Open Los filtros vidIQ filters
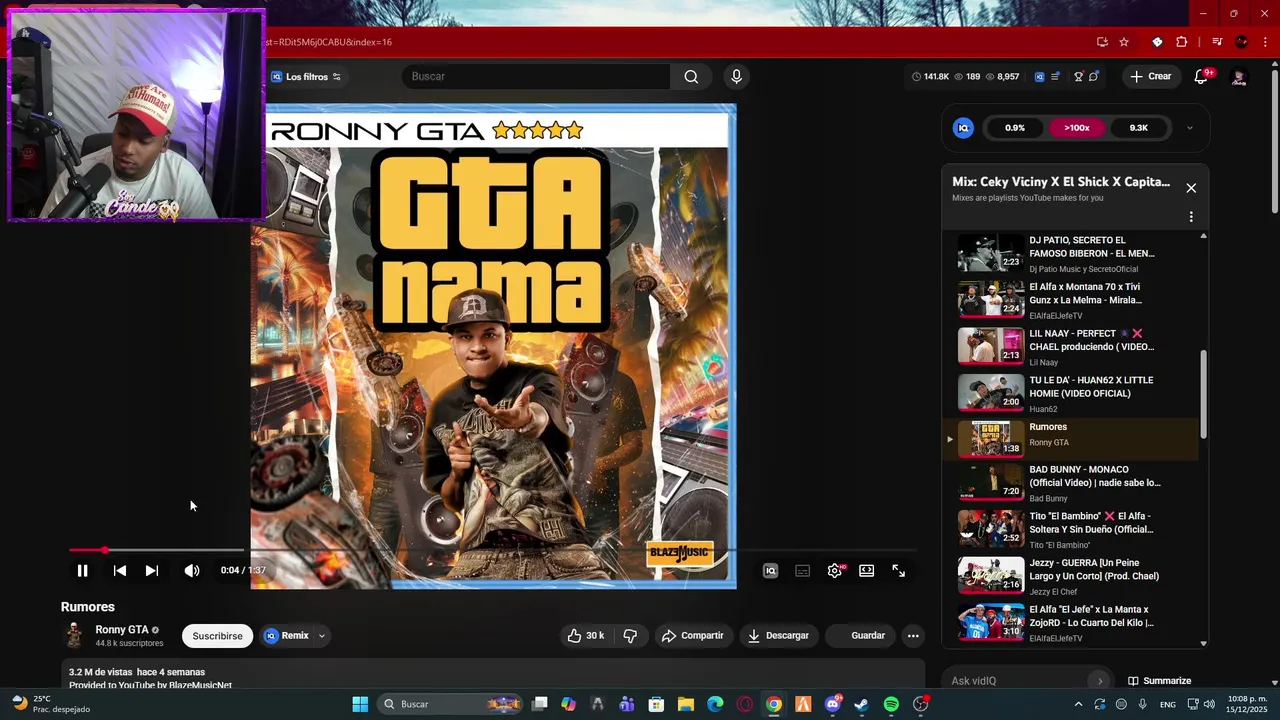This screenshot has width=1280, height=720. pyautogui.click(x=306, y=77)
